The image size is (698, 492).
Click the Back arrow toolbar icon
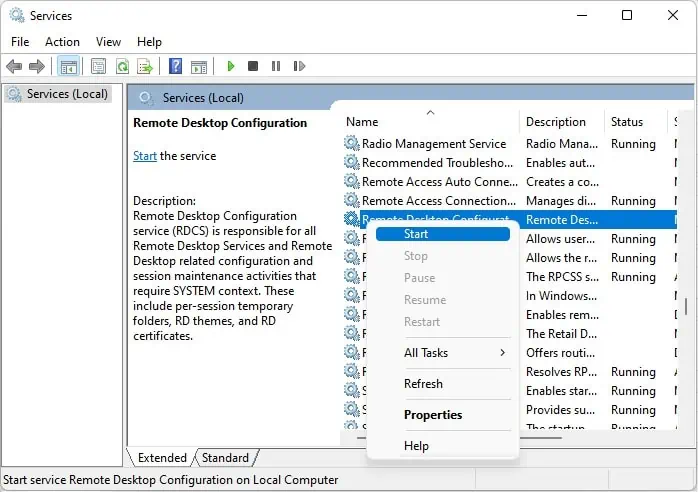(14, 67)
